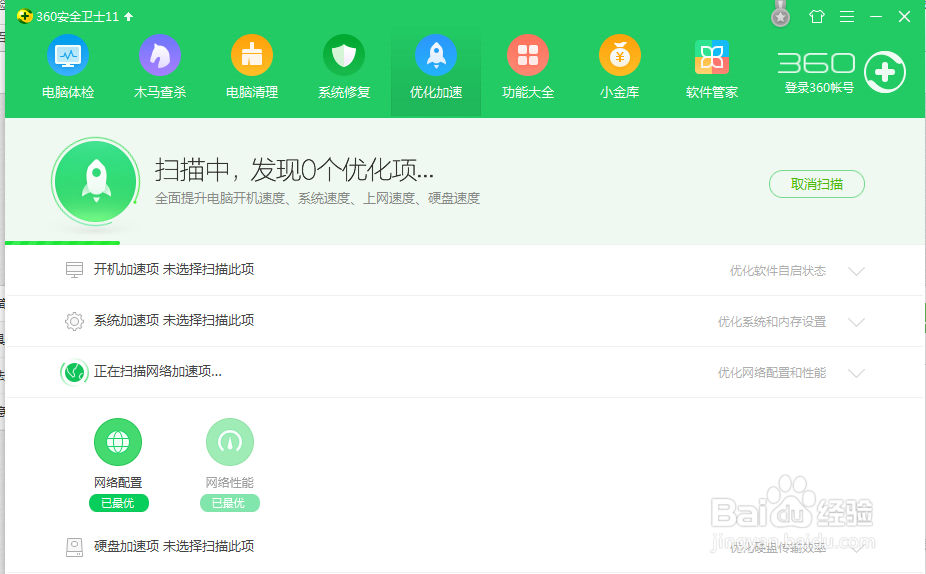This screenshot has height=574, width=926.
Task: Click the 360 logo icon in title bar
Action: point(25,17)
